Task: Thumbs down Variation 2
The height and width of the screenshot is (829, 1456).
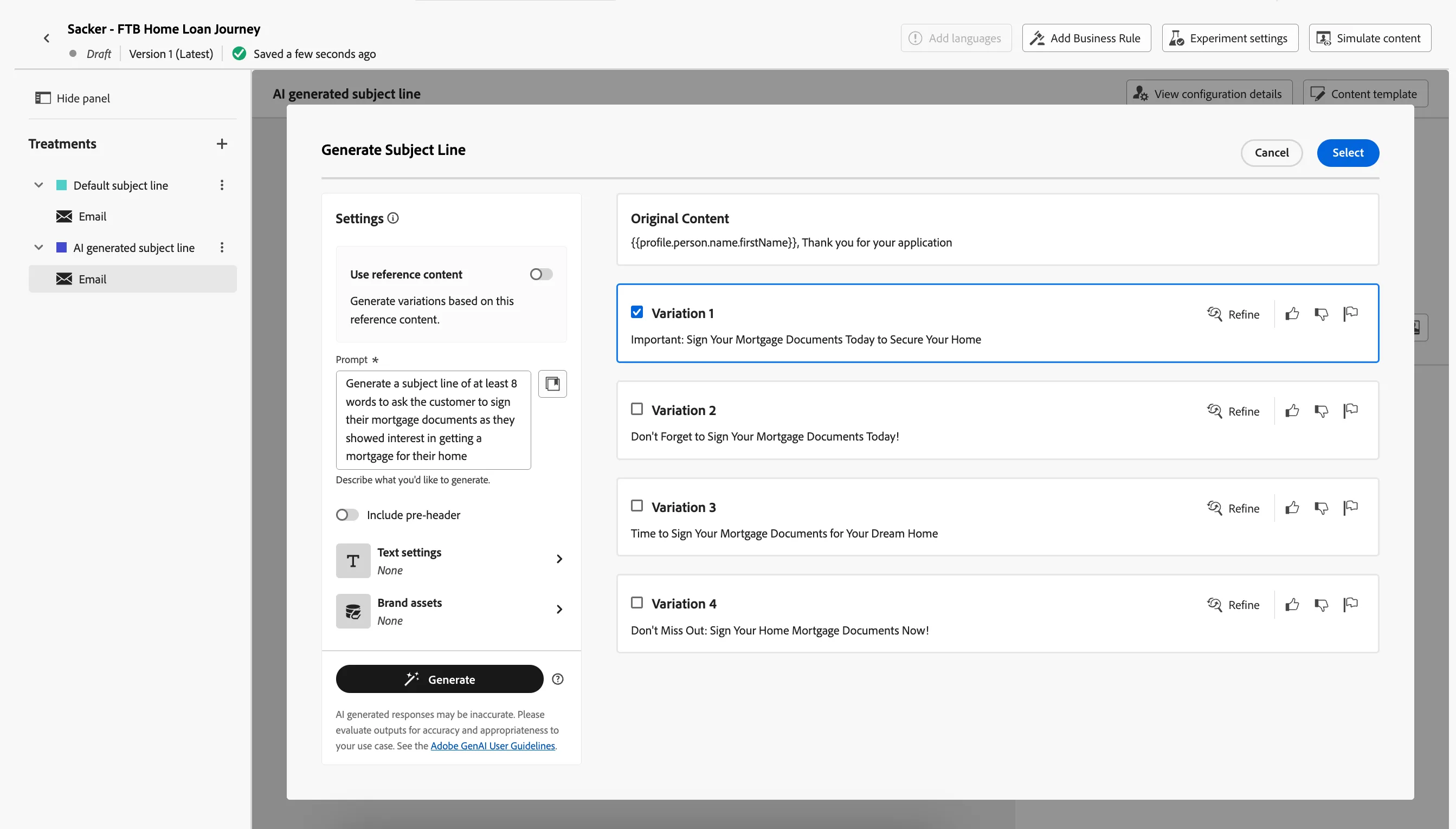Action: point(1322,411)
